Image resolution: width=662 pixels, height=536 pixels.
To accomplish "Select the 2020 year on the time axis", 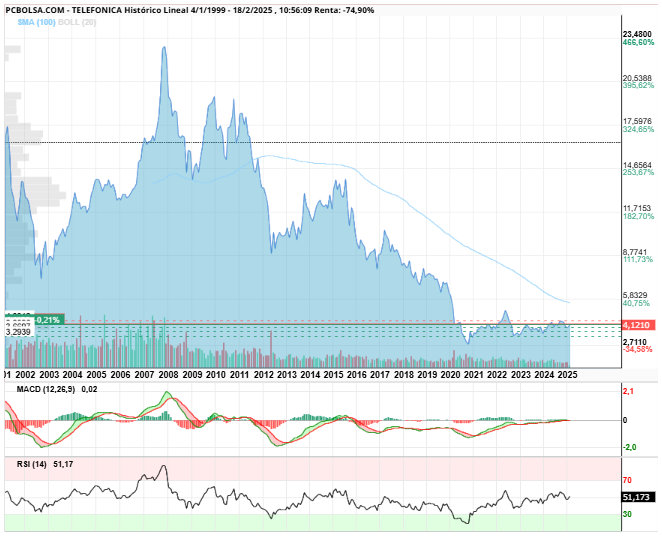I will click(x=451, y=375).
